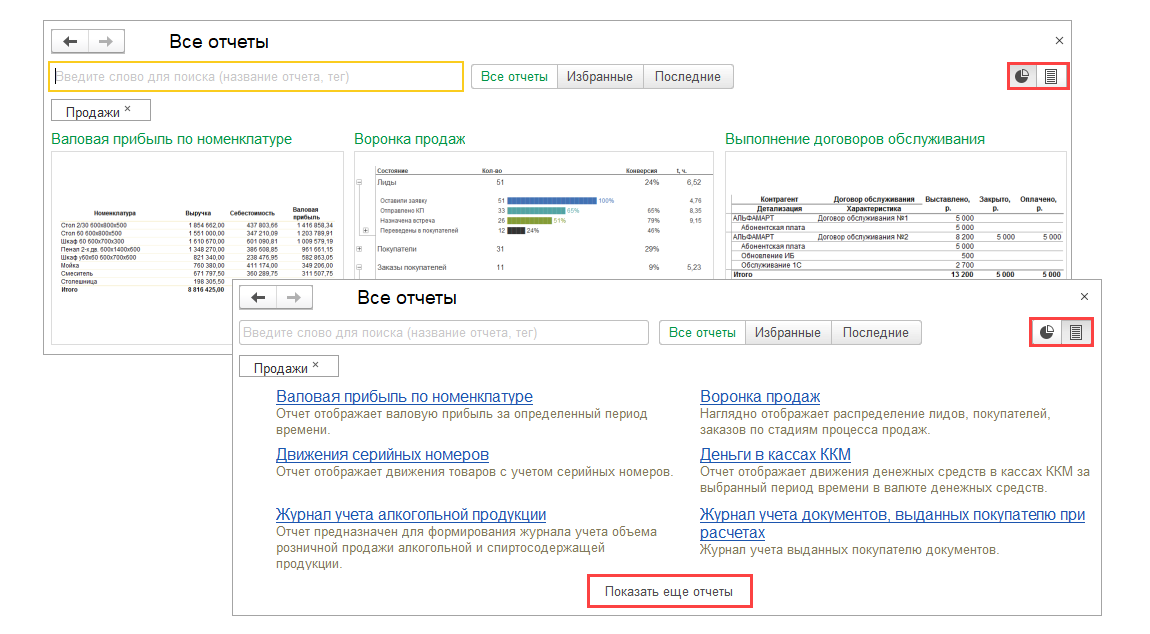The height and width of the screenshot is (634, 1150).
Task: Open Валовая прибыль по номенклатуре title in rear window
Action: coord(172,139)
